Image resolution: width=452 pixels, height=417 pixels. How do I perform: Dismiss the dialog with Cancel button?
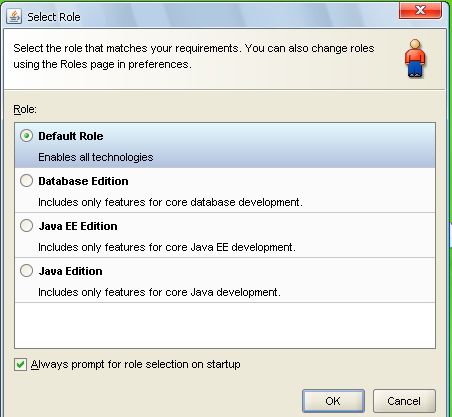coord(404,401)
